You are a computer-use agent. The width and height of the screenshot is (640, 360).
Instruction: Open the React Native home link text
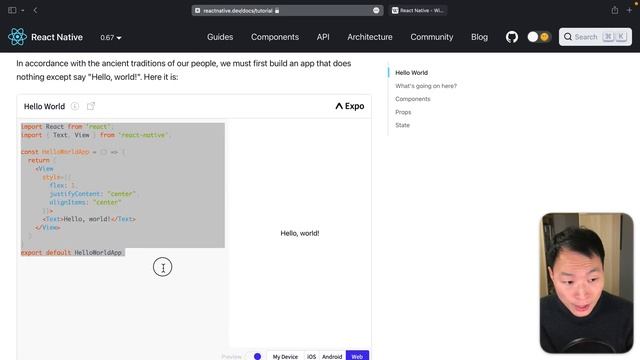click(57, 37)
